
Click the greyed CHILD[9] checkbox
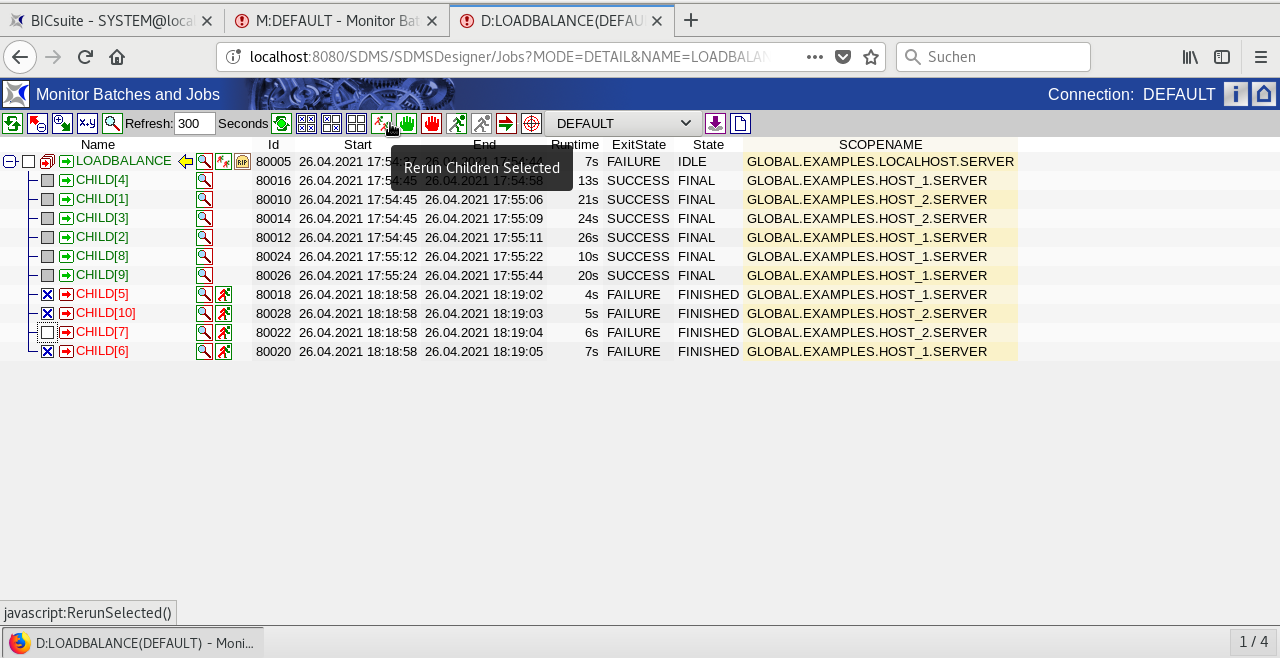pyautogui.click(x=47, y=276)
